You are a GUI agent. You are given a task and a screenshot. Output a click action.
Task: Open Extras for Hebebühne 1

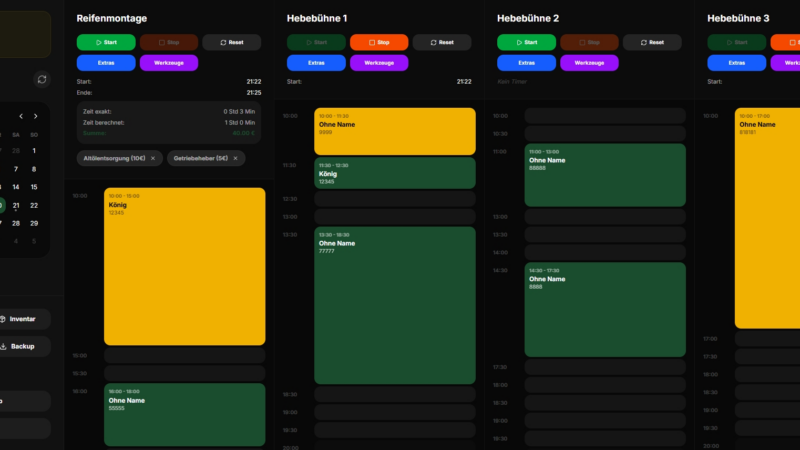click(x=315, y=62)
